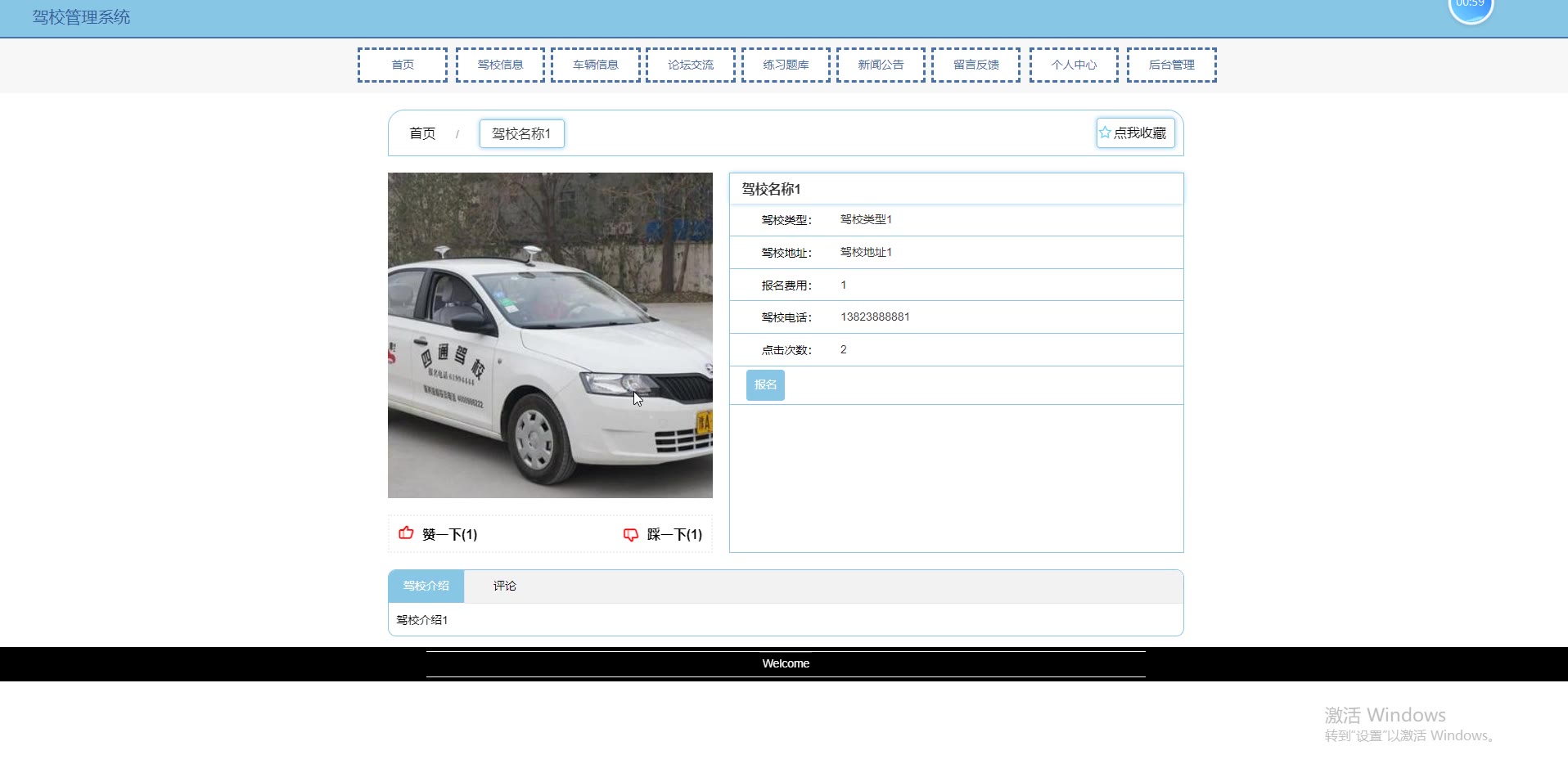Navigate to 新闻公告
This screenshot has width=1568, height=782.
[x=881, y=65]
